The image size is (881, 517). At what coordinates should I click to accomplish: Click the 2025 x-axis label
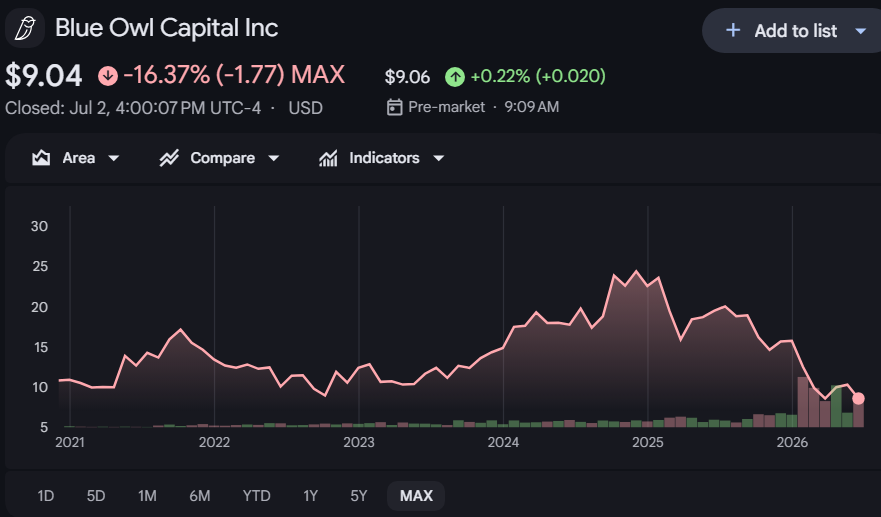coord(647,442)
